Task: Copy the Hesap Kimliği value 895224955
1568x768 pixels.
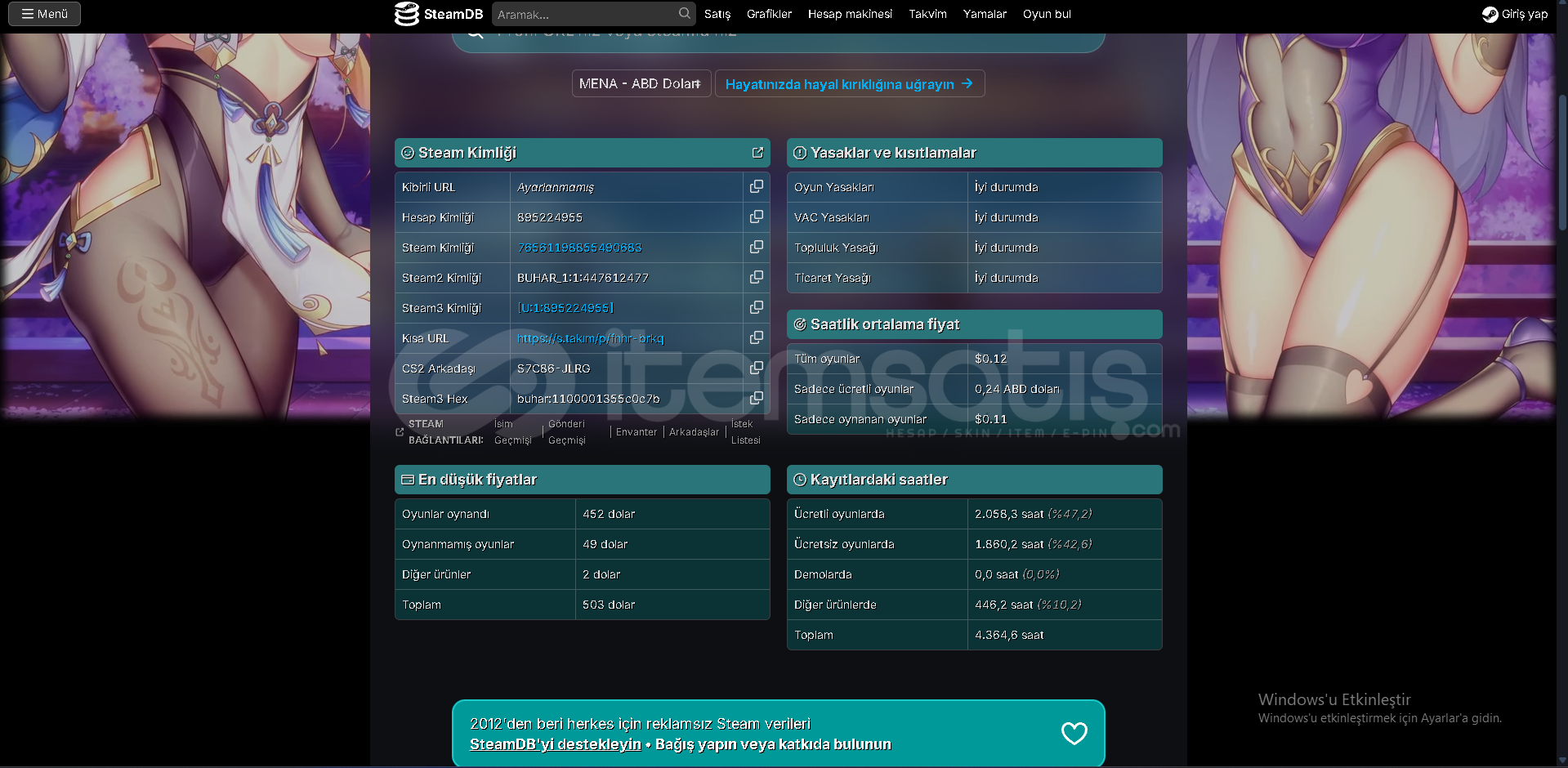Action: click(x=757, y=217)
